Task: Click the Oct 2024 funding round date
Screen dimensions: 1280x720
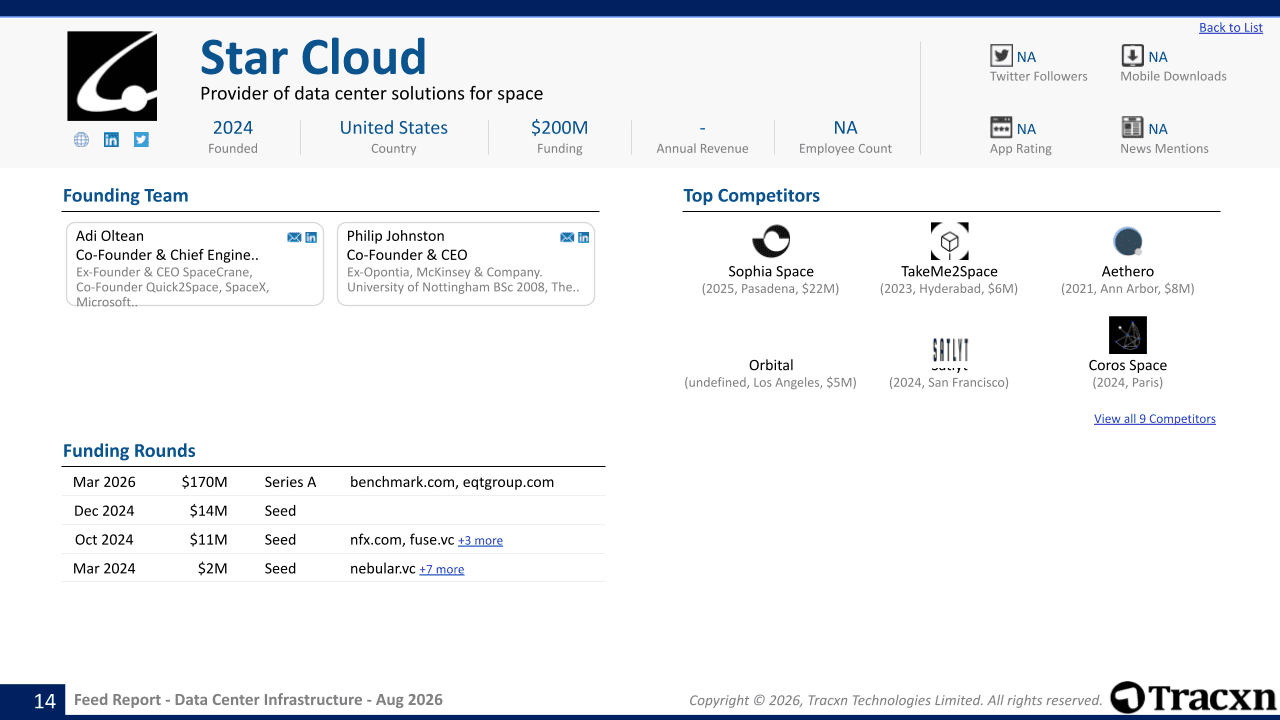Action: pos(104,540)
